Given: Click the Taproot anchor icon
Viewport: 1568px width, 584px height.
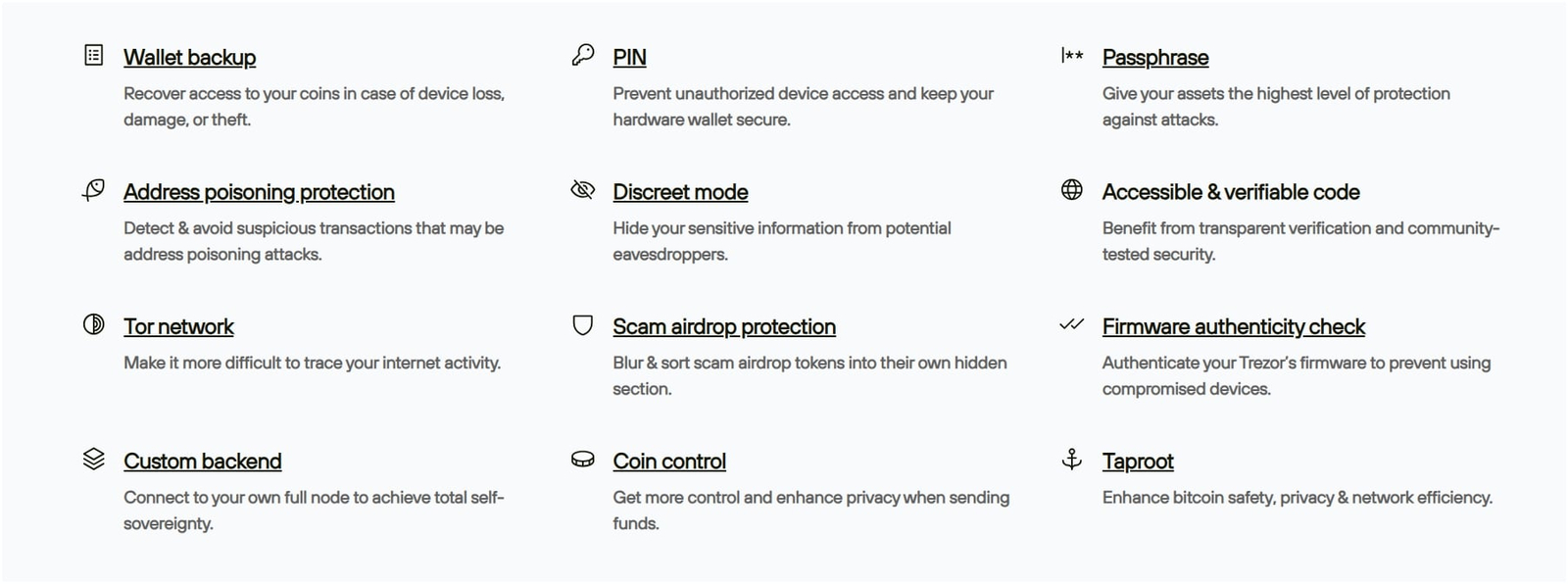Looking at the screenshot, I should pos(1072,459).
